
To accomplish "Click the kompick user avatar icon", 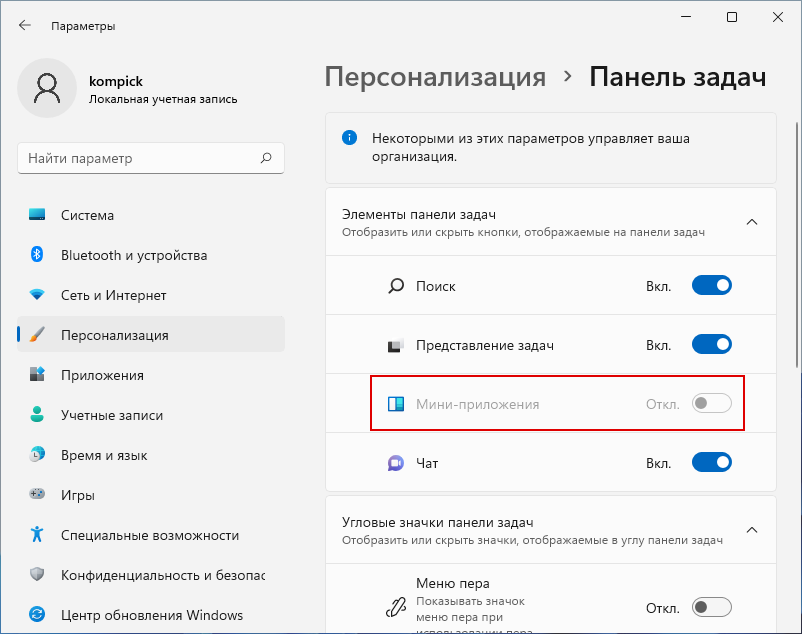I will pos(47,88).
